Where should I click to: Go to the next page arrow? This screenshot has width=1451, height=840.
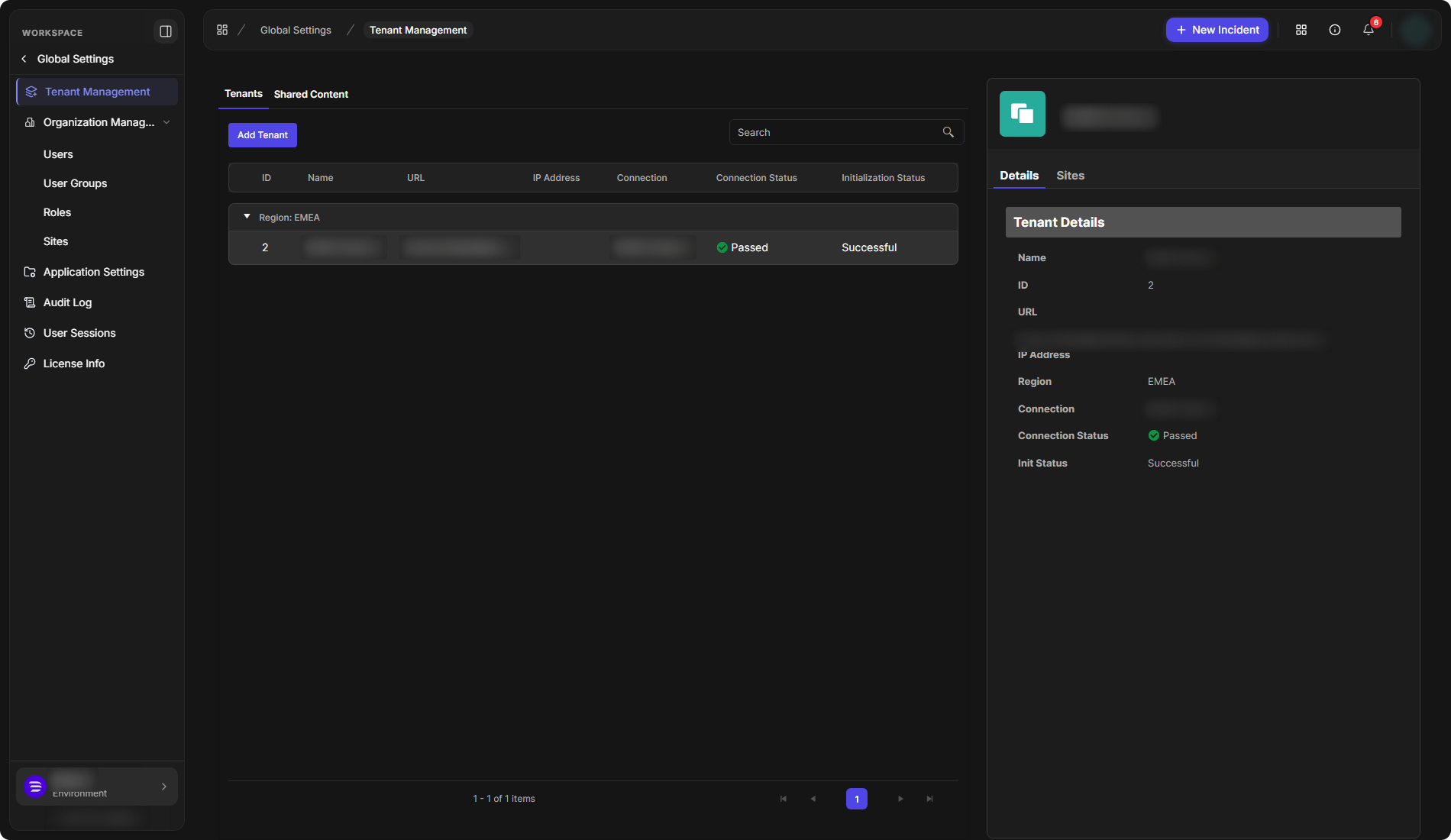[x=900, y=799]
